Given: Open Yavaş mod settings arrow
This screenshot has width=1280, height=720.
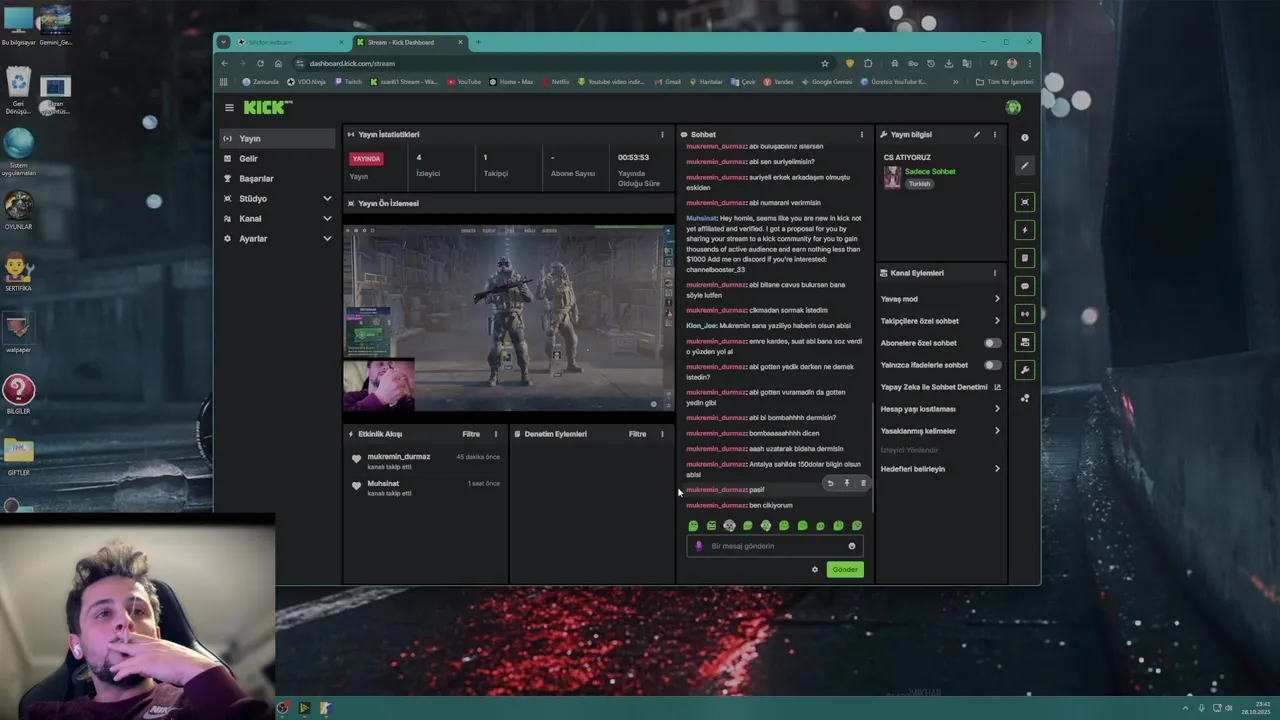Looking at the screenshot, I should click(996, 299).
